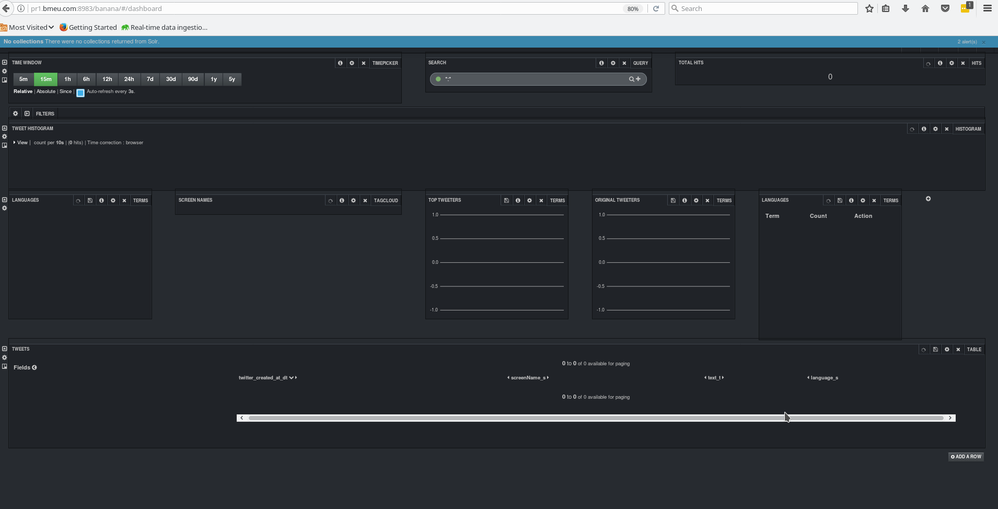Open Screen Names tagcloud settings gear
The image size is (998, 509).
click(353, 200)
